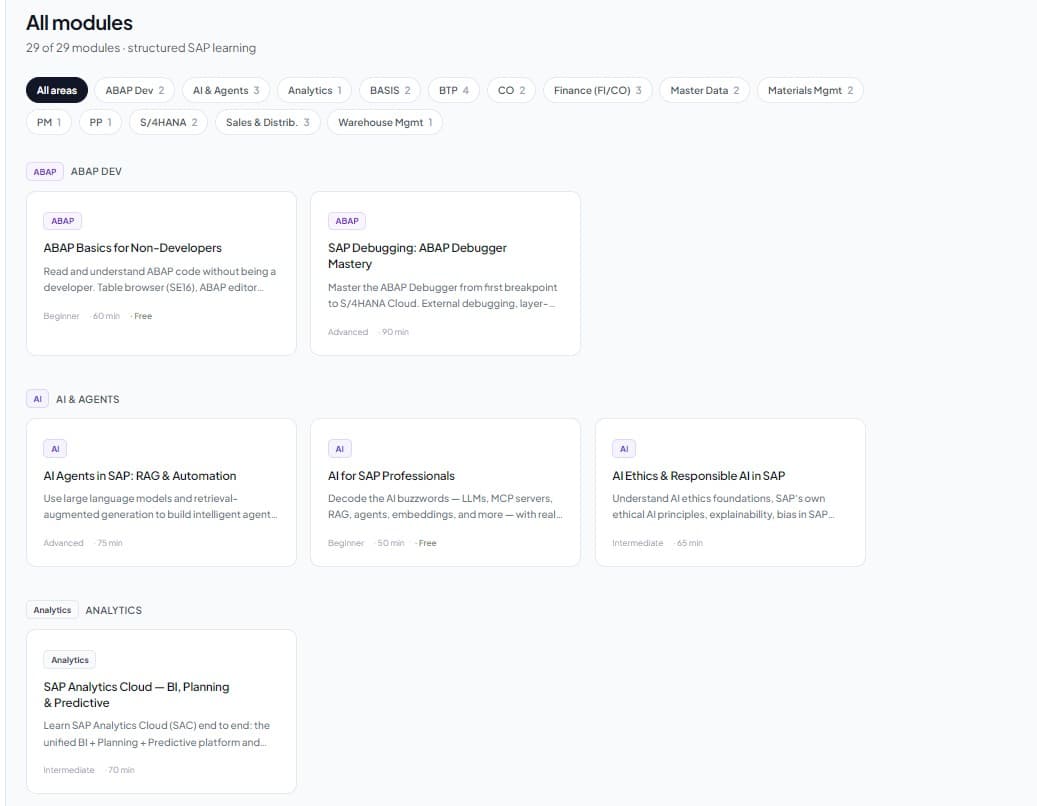Click ABAP badge beside ABAP DEV heading
This screenshot has height=806, width=1037.
45,172
